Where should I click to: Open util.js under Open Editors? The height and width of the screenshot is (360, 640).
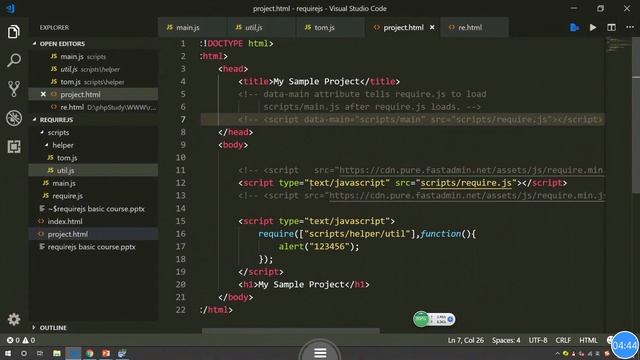93,69
